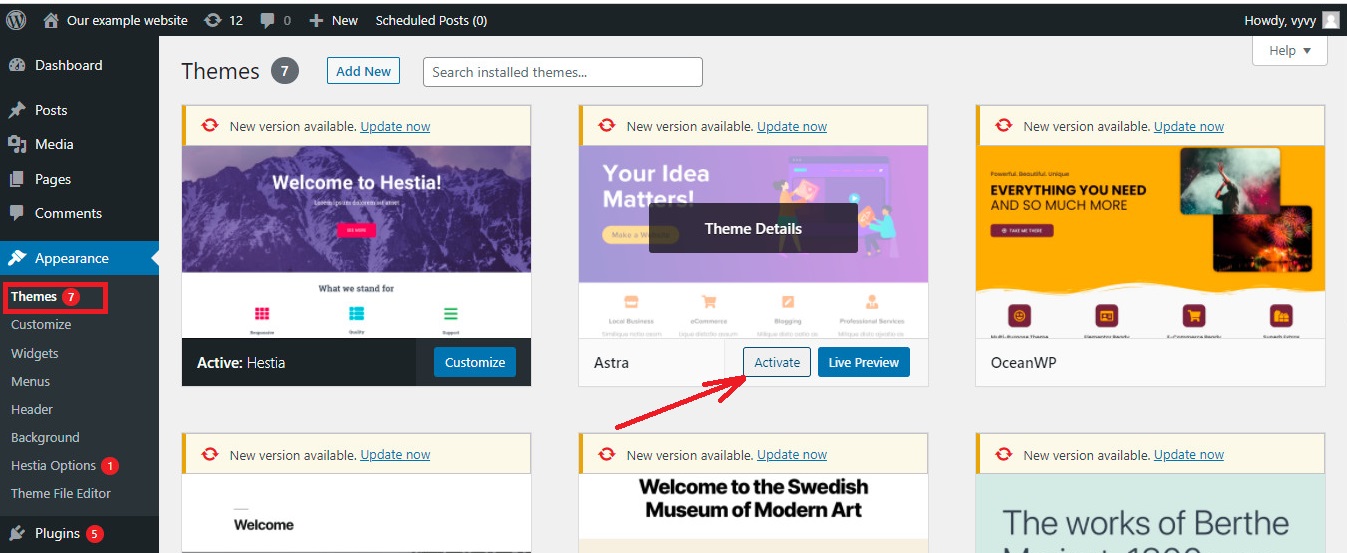Open the OceanWP theme screenshot thumbnail
This screenshot has height=553, width=1347.
coord(1150,242)
